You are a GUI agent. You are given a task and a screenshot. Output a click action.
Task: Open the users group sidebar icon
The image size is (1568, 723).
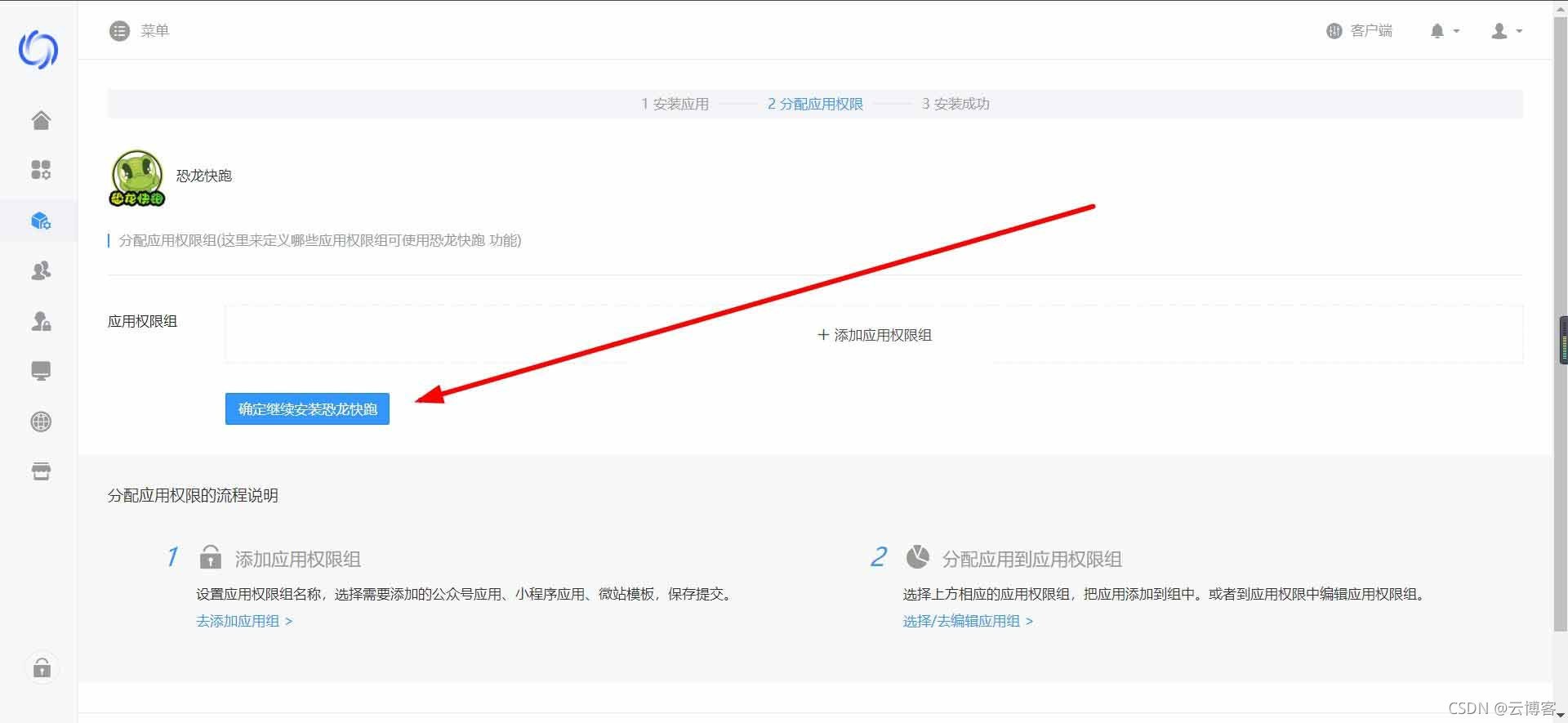[x=41, y=270]
